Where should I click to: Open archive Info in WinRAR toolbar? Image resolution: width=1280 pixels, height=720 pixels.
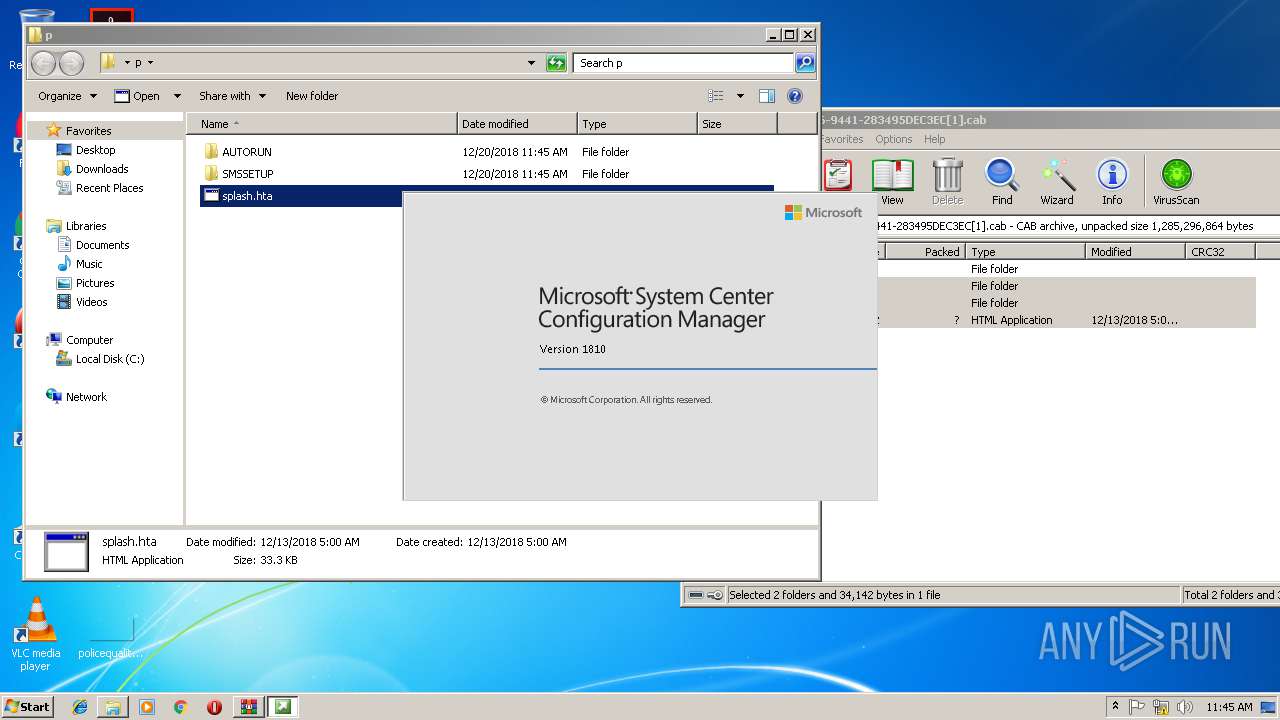(x=1112, y=181)
